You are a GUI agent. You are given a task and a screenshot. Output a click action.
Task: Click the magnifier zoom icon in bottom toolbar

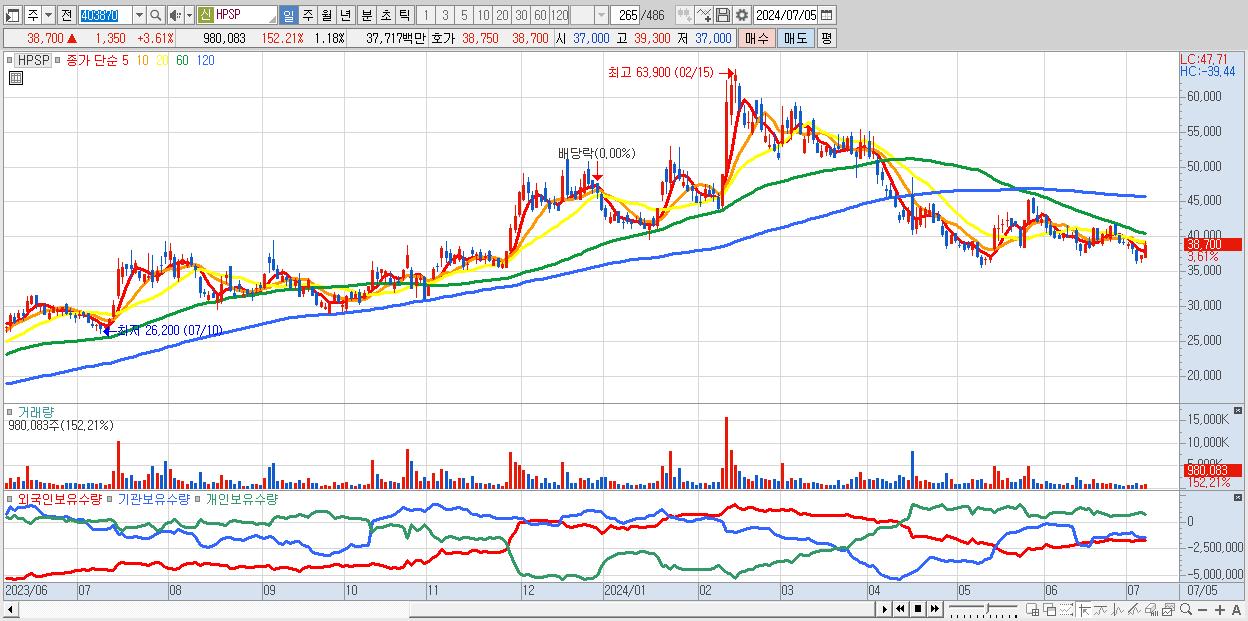(x=1186, y=609)
